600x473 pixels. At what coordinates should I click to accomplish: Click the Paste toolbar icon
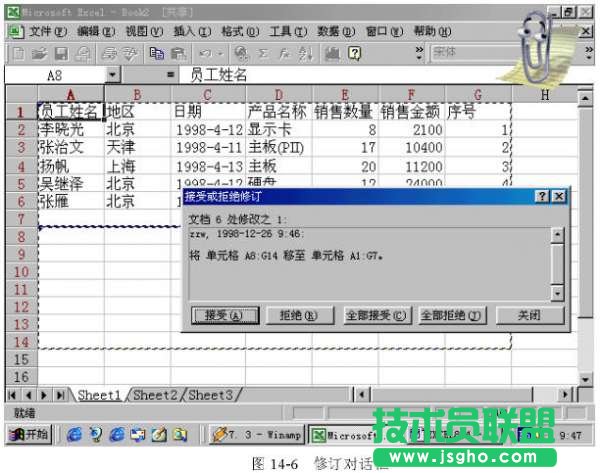point(178,54)
